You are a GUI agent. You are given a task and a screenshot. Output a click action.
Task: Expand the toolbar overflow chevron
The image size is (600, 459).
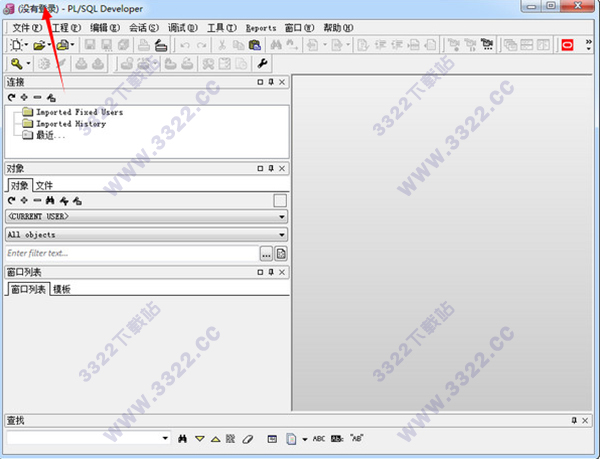point(589,44)
